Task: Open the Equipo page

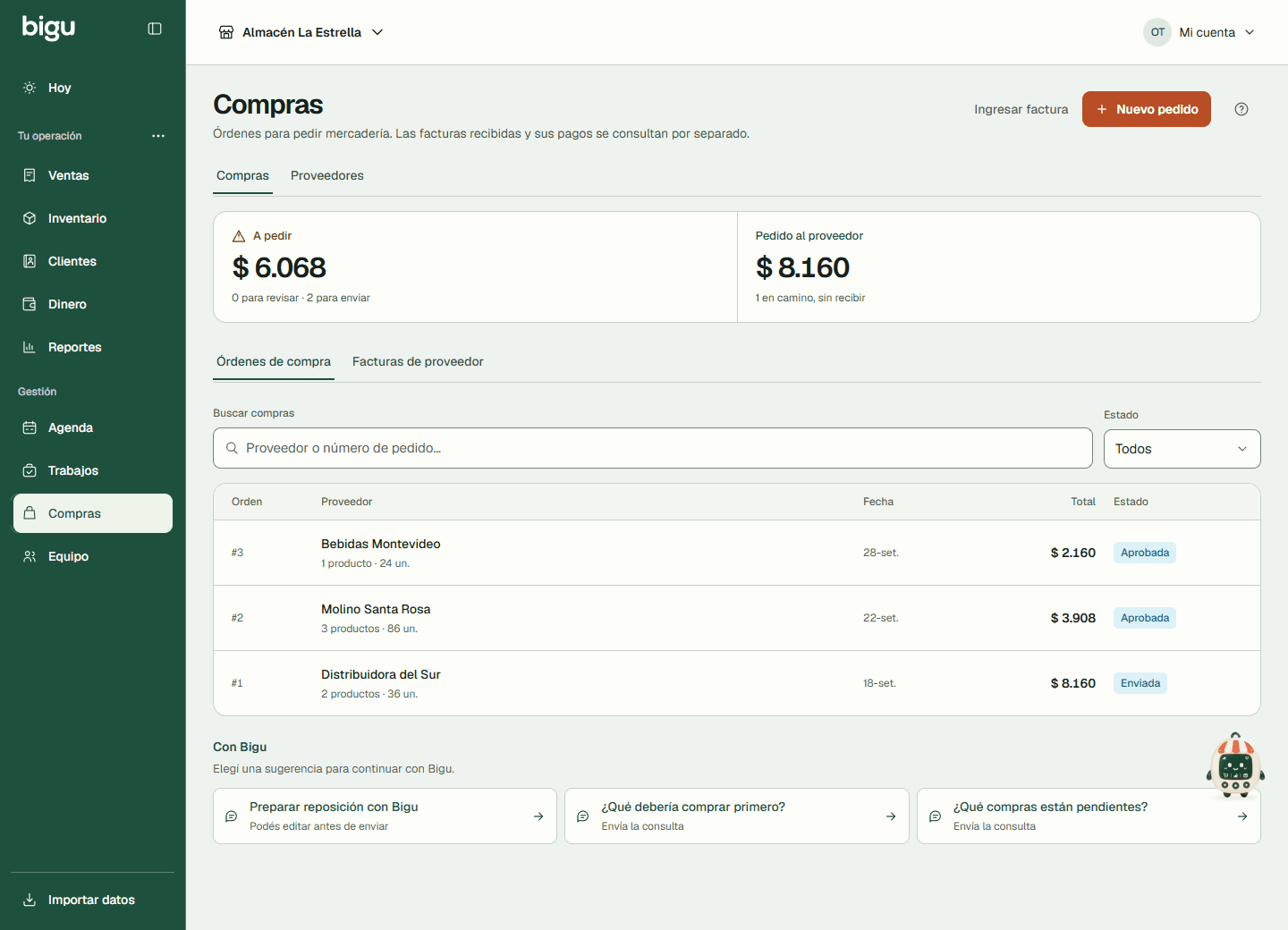Action: pos(93,556)
